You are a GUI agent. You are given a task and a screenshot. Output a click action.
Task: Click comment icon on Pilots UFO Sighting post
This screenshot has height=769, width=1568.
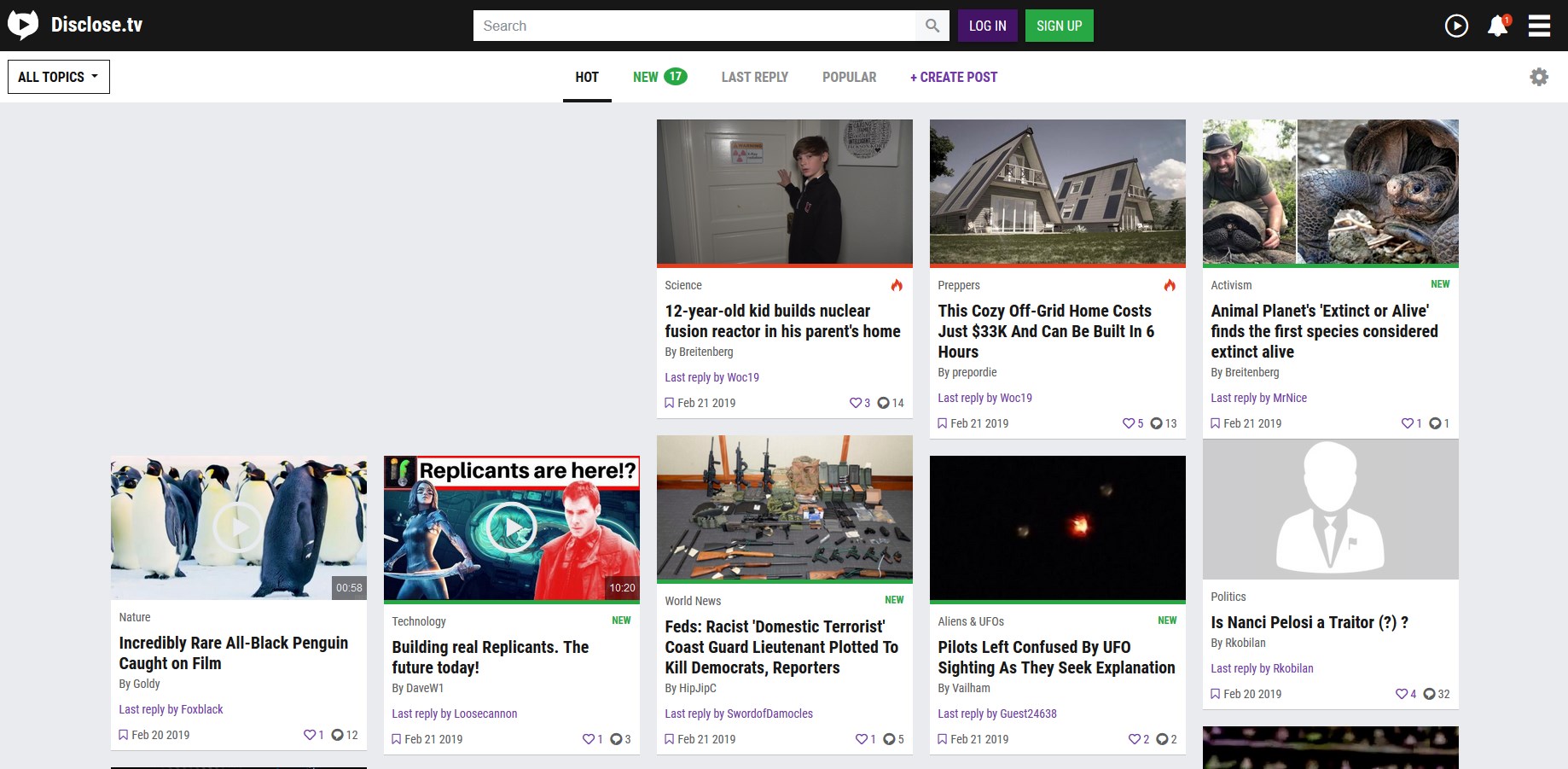tap(1162, 739)
